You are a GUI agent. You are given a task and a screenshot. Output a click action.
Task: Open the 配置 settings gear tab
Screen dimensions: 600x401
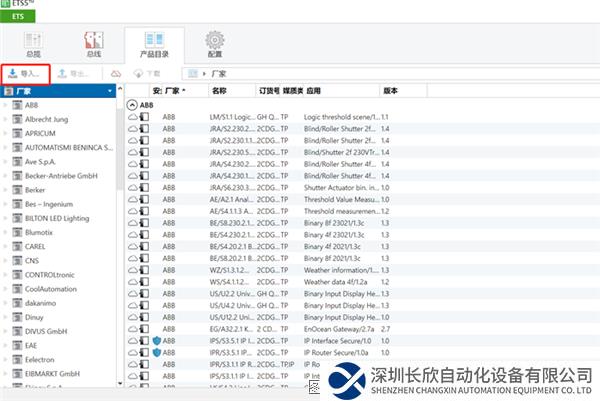pyautogui.click(x=214, y=45)
